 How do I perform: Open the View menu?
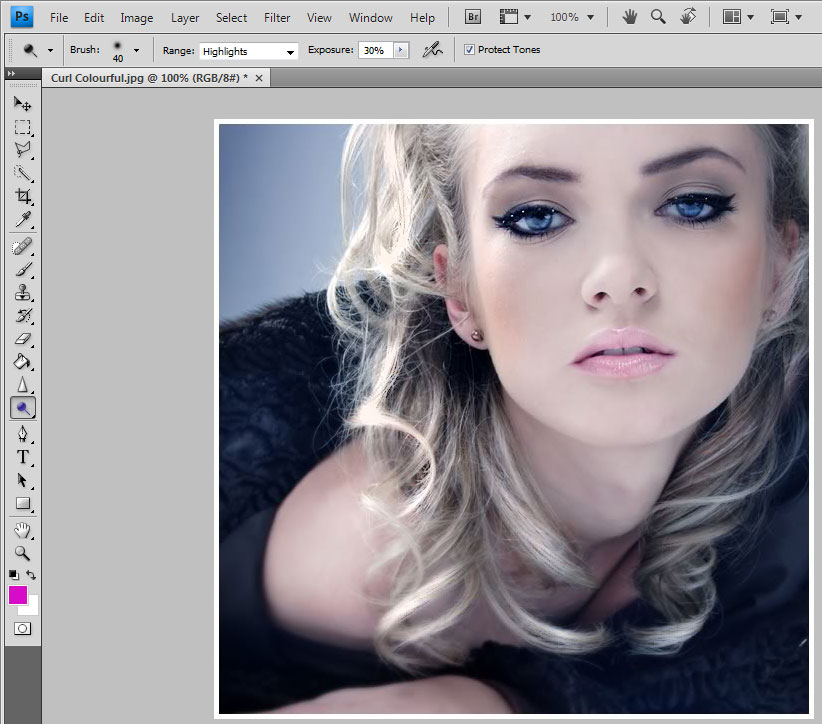[319, 18]
